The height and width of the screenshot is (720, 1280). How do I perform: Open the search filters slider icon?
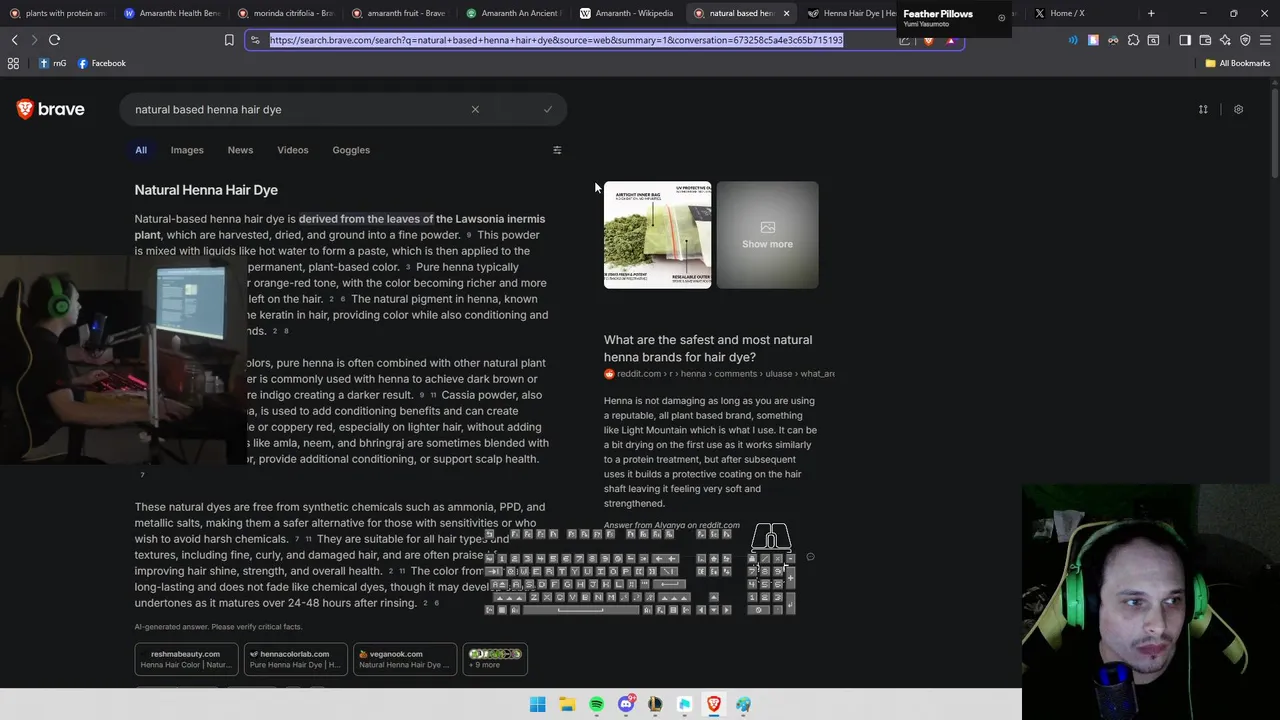(557, 150)
